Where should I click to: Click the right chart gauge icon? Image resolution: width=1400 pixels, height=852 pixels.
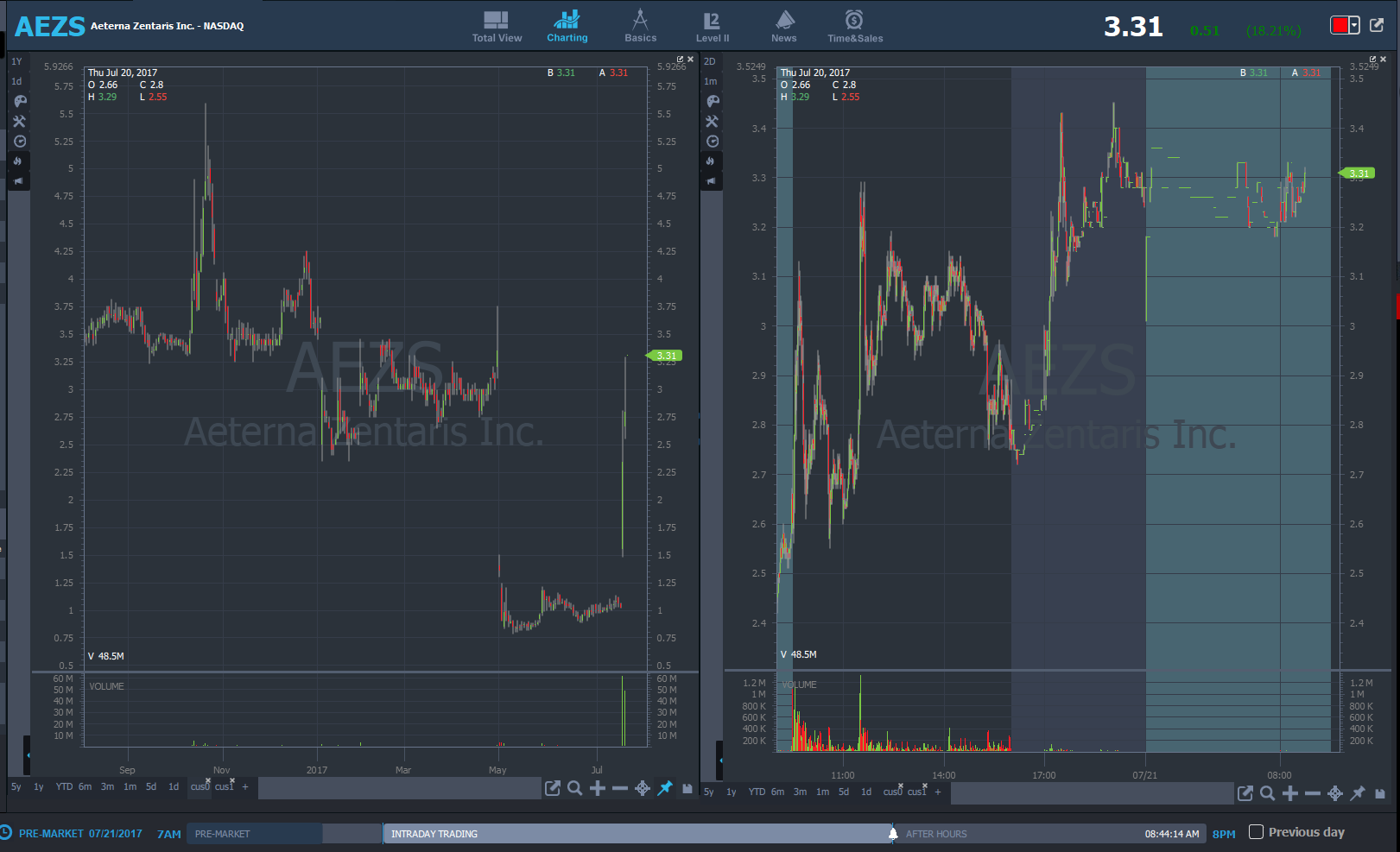[x=713, y=142]
